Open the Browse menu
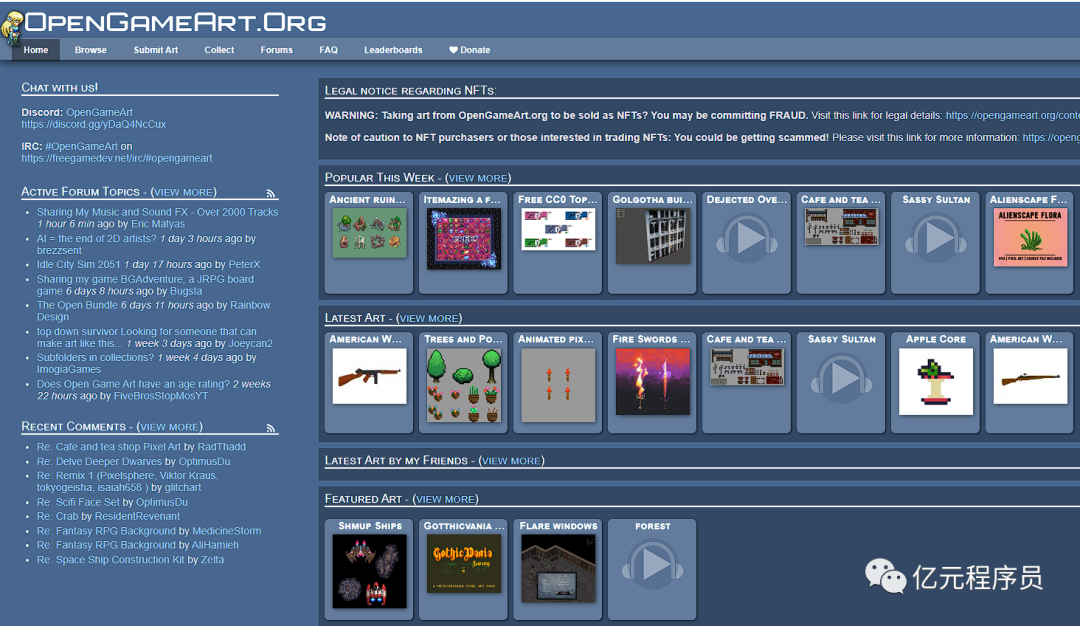This screenshot has width=1080, height=626. tap(90, 50)
